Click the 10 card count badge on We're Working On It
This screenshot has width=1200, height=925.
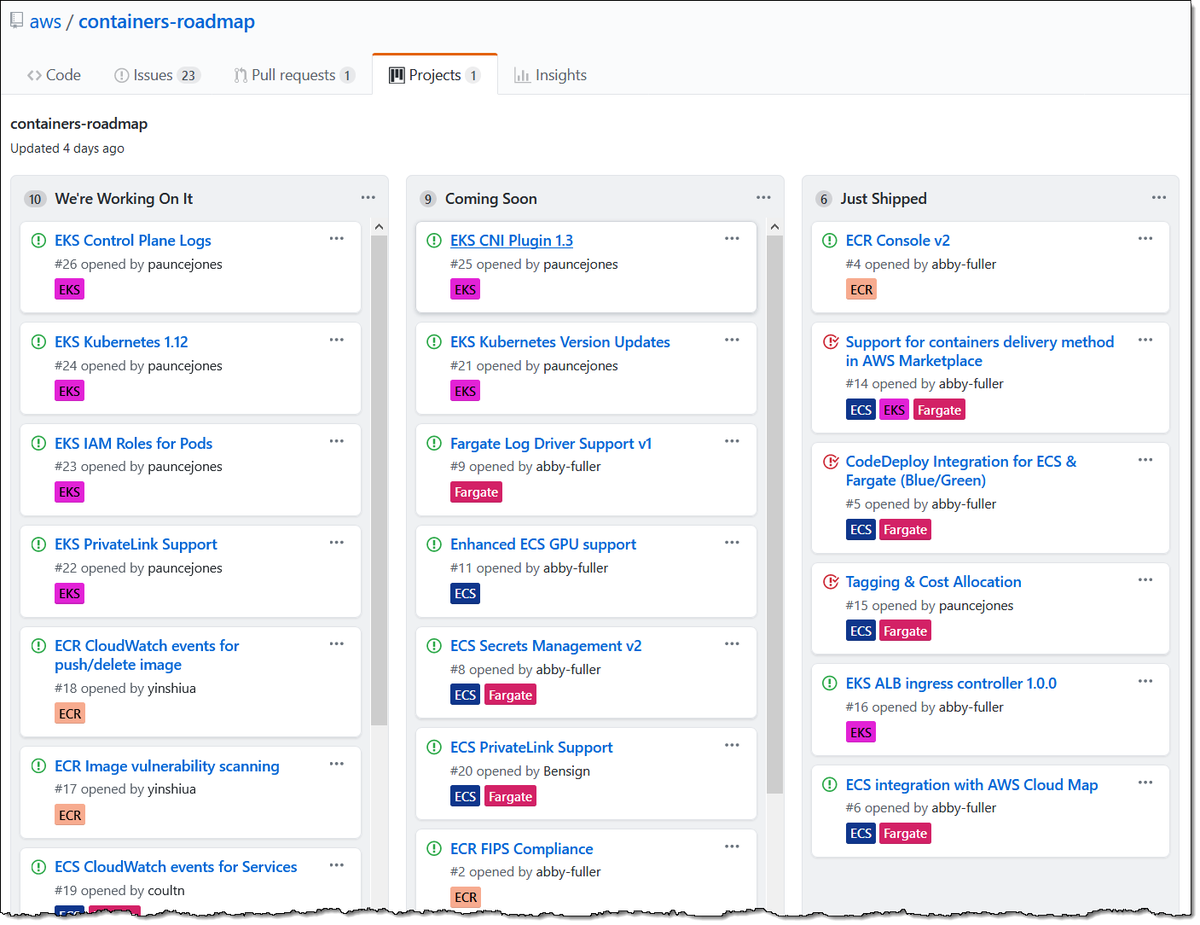(35, 199)
